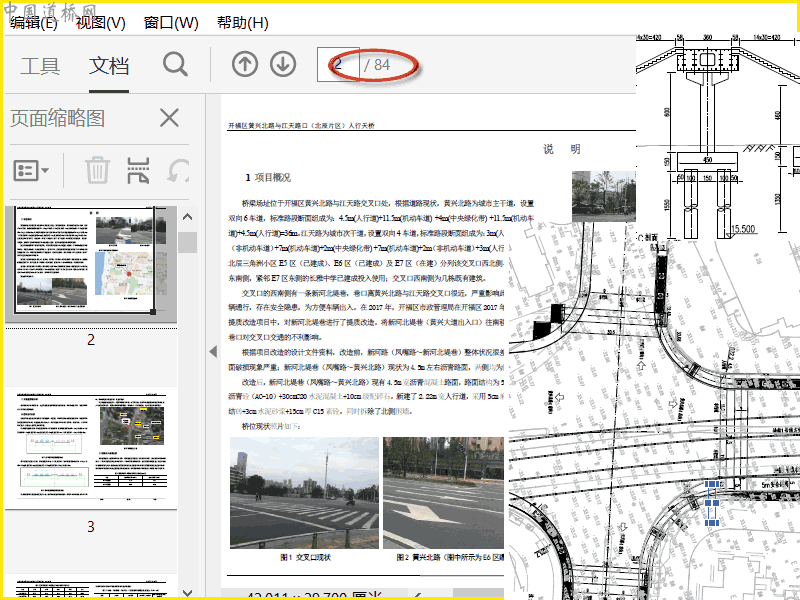800x600 pixels.
Task: Select page 2 thumbnail
Action: (x=91, y=264)
